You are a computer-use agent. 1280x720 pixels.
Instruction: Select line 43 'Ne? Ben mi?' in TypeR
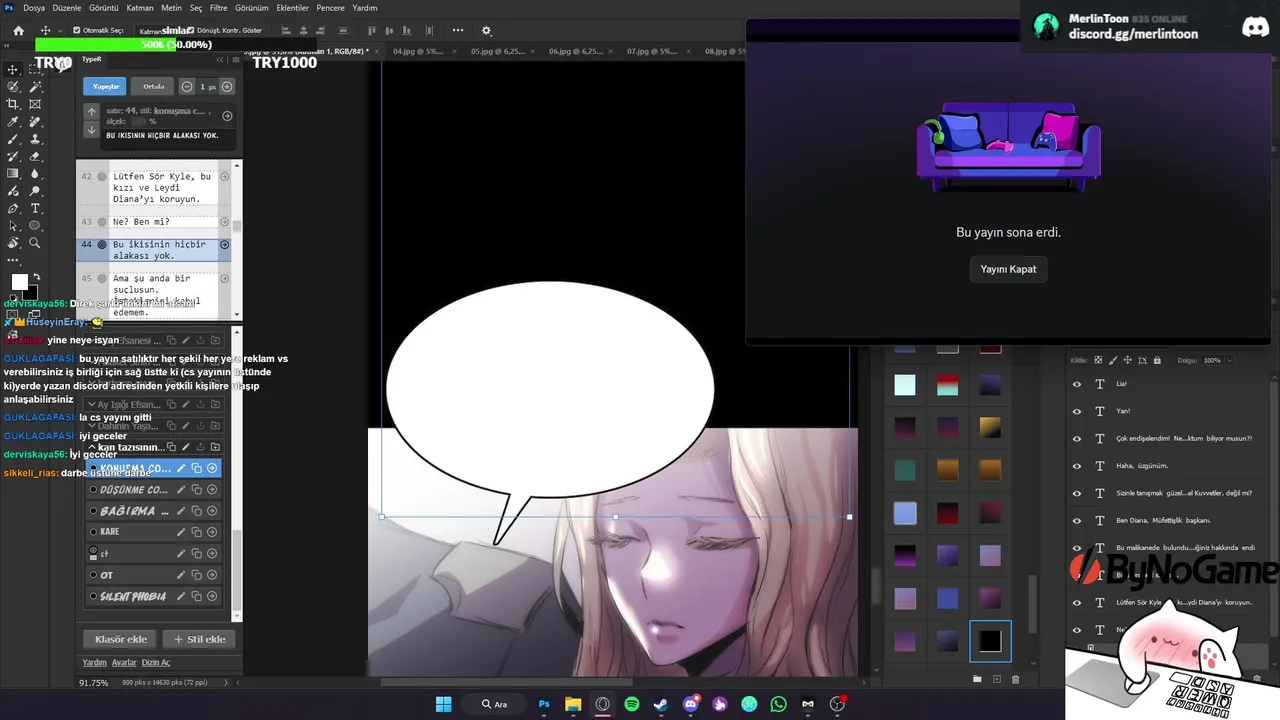[x=154, y=222]
